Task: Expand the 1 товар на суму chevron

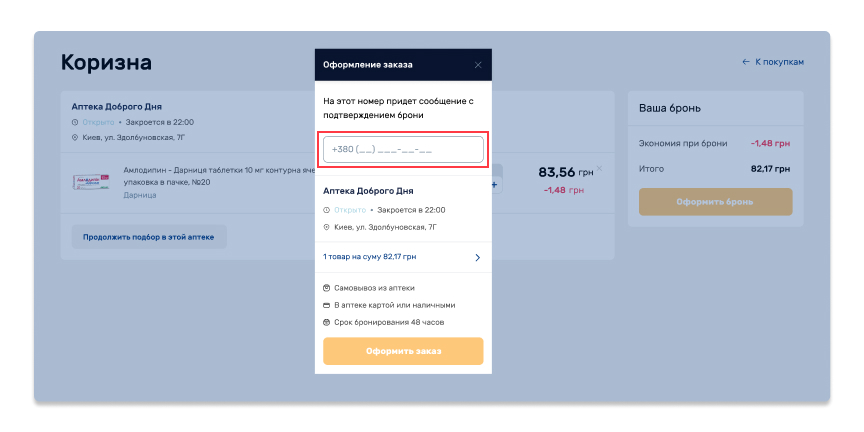Action: pyautogui.click(x=477, y=257)
